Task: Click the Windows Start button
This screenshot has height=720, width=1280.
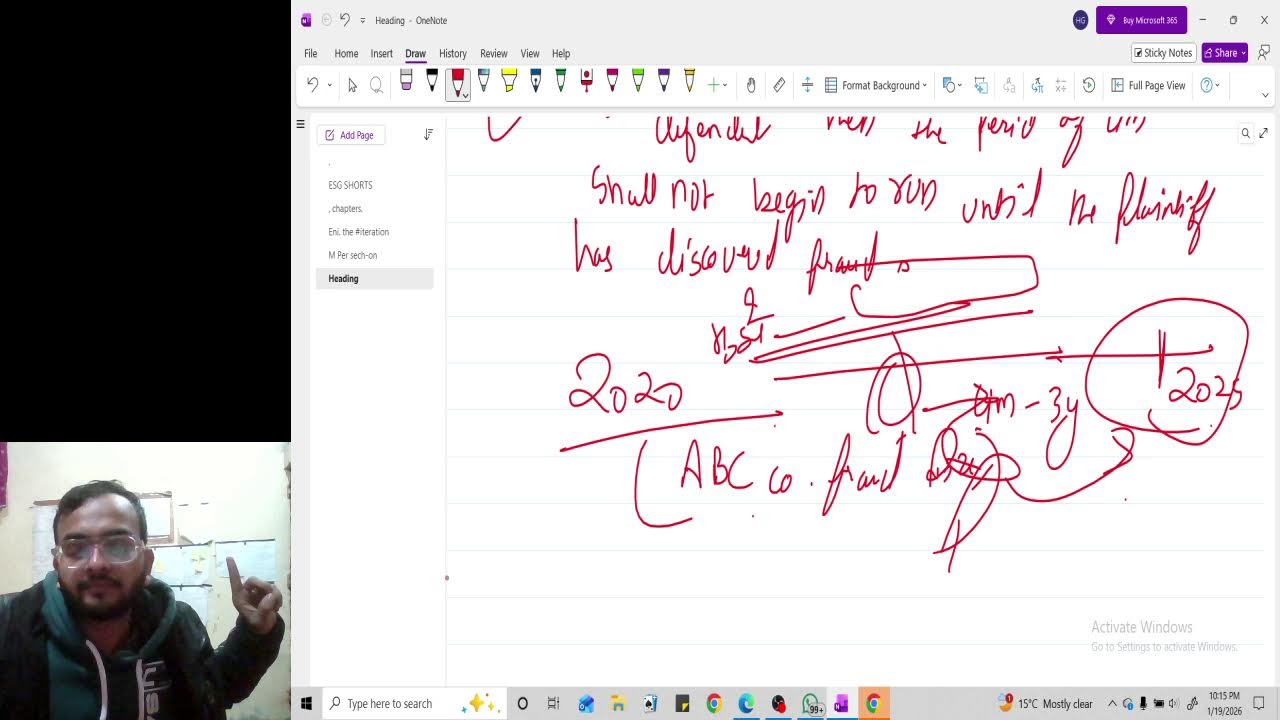Action: pos(306,704)
